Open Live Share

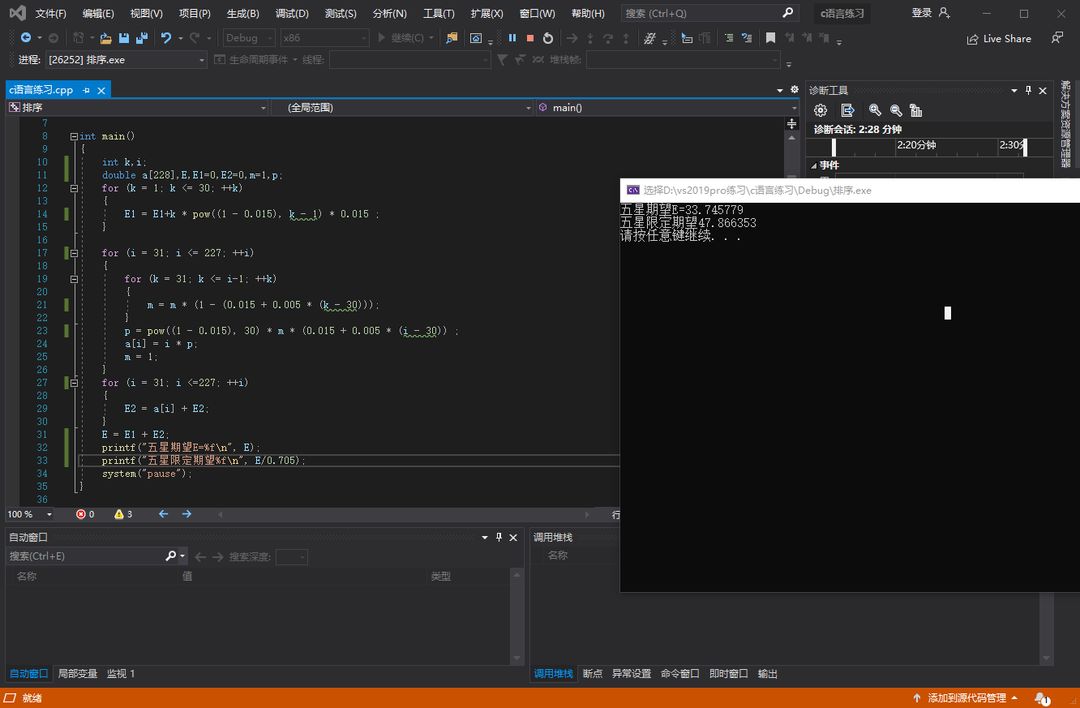click(999, 39)
